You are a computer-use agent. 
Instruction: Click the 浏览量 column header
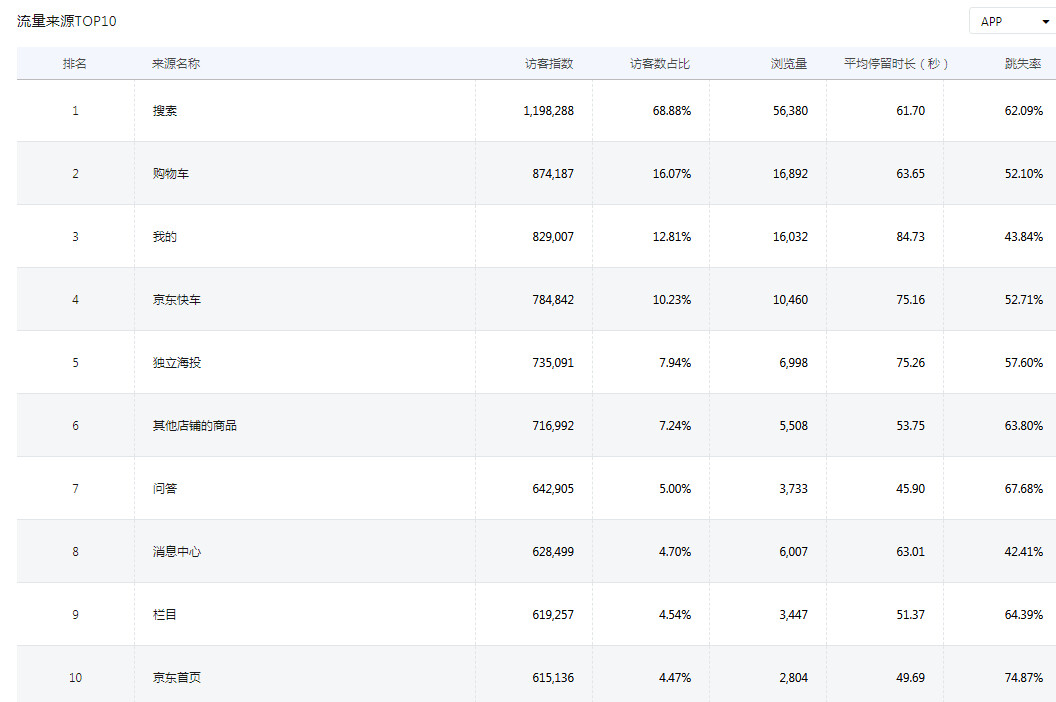pyautogui.click(x=789, y=63)
